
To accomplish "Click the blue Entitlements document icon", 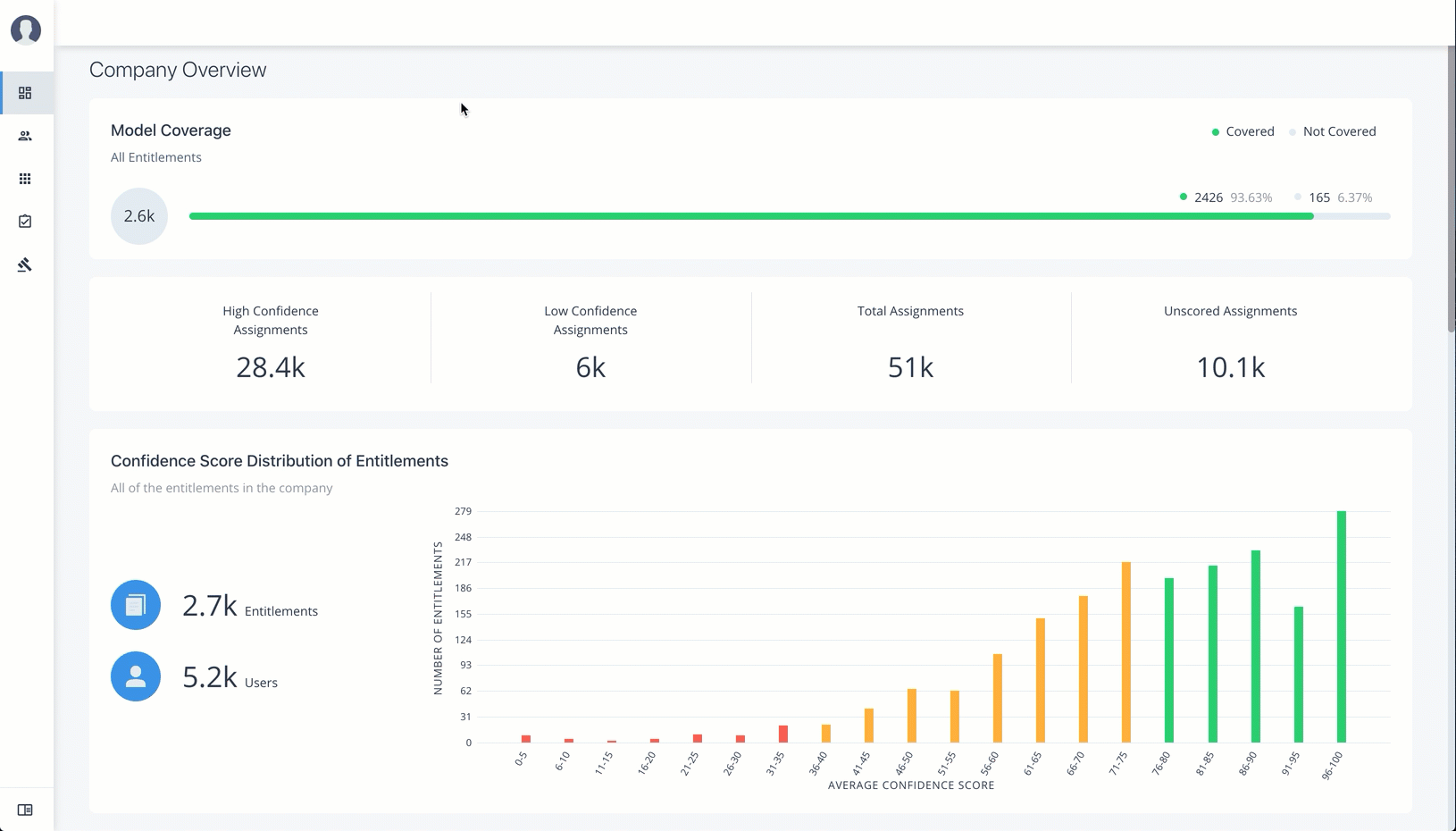I will (136, 605).
